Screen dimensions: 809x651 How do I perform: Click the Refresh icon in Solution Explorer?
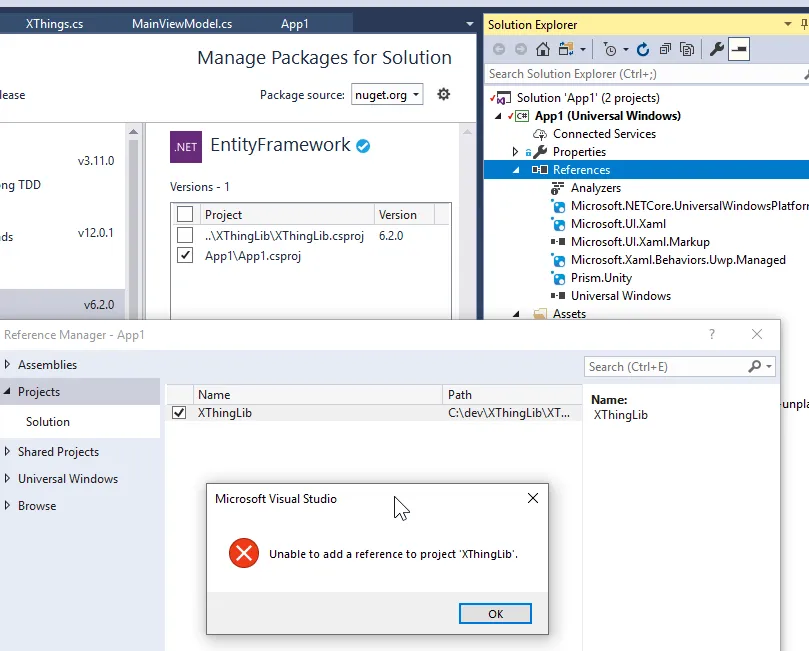(643, 50)
